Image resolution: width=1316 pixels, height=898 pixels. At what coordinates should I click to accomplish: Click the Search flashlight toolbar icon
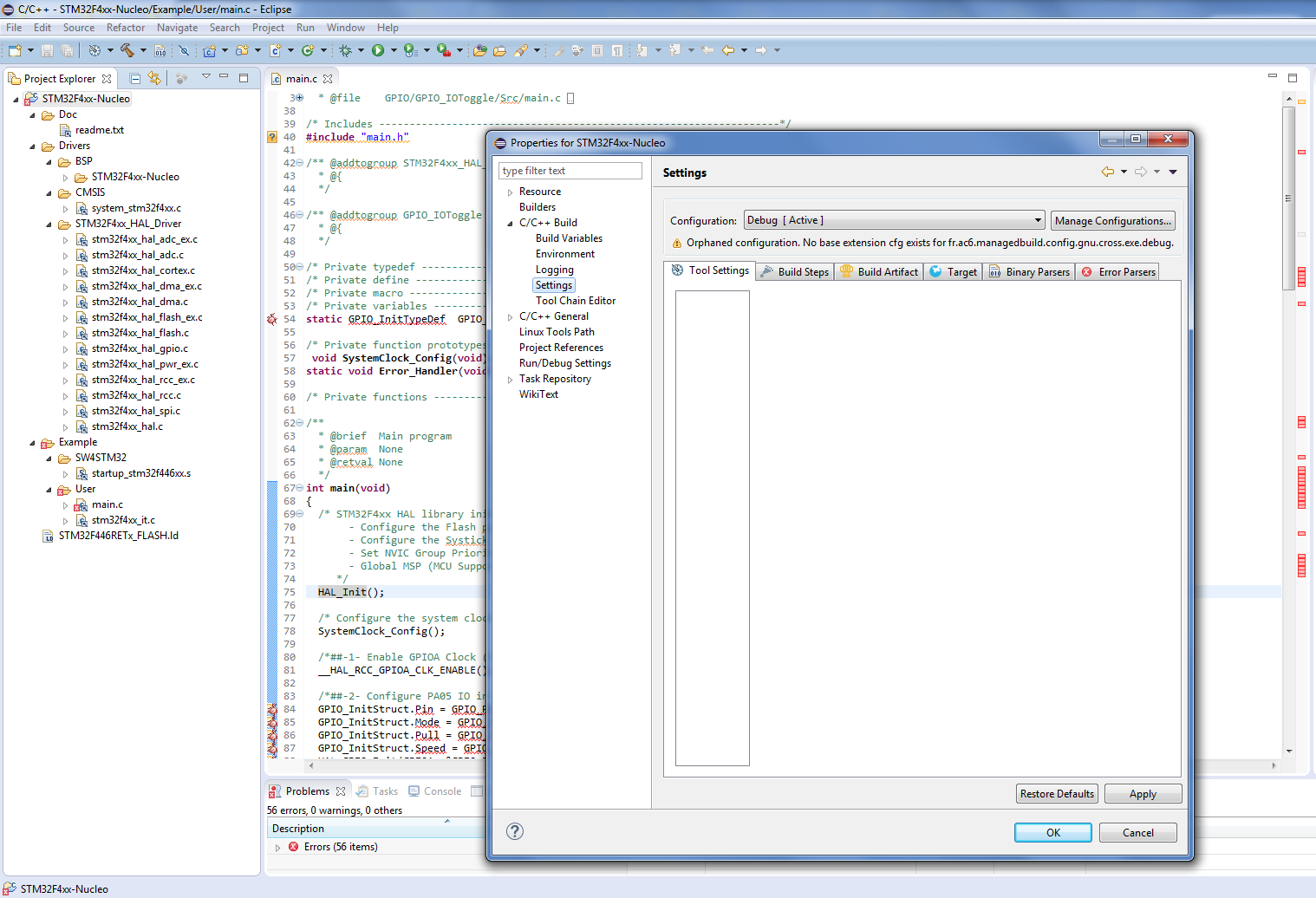pos(521,50)
